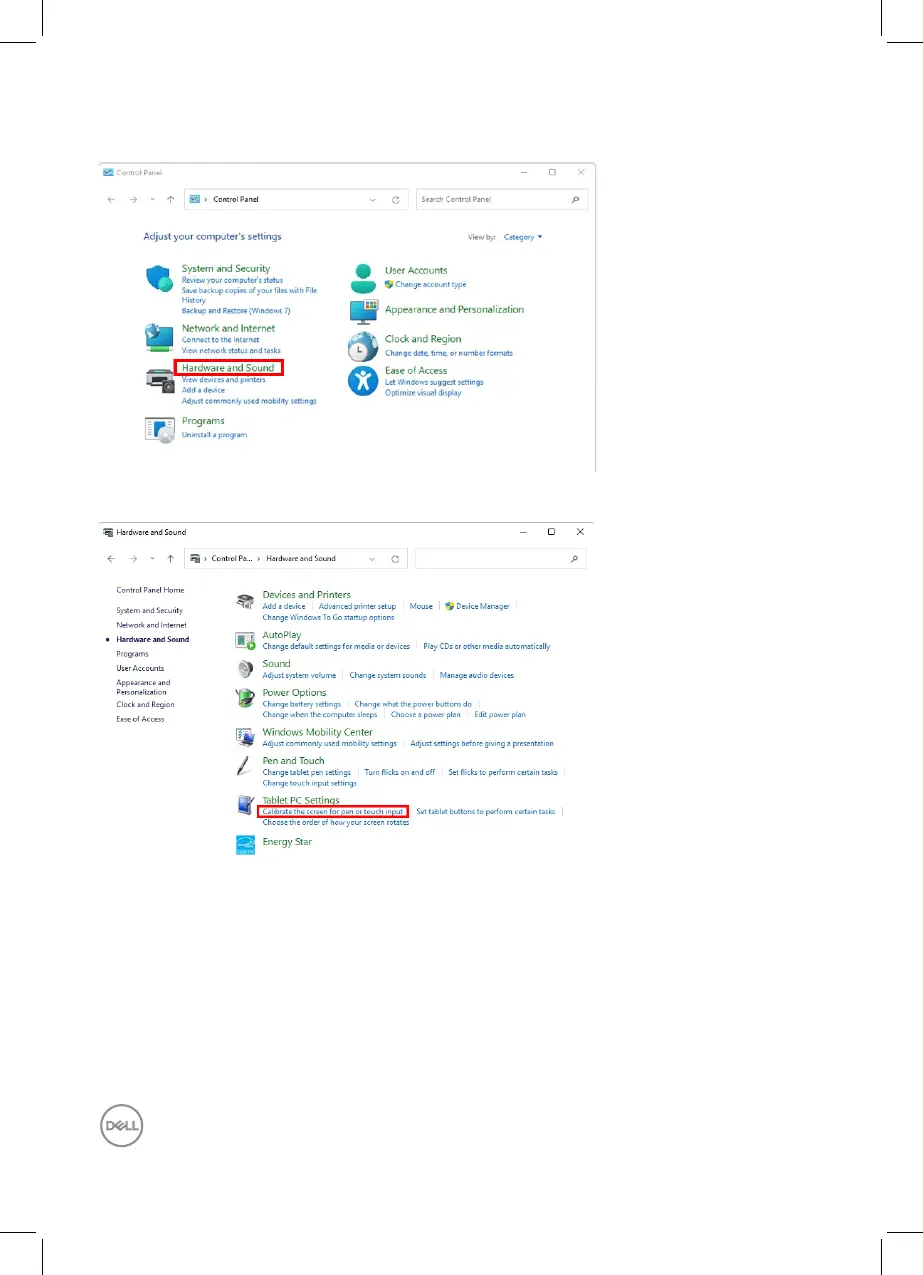Click 'Play CDs or other media automatically'
Viewport: 923px width, 1275px height.
[487, 646]
